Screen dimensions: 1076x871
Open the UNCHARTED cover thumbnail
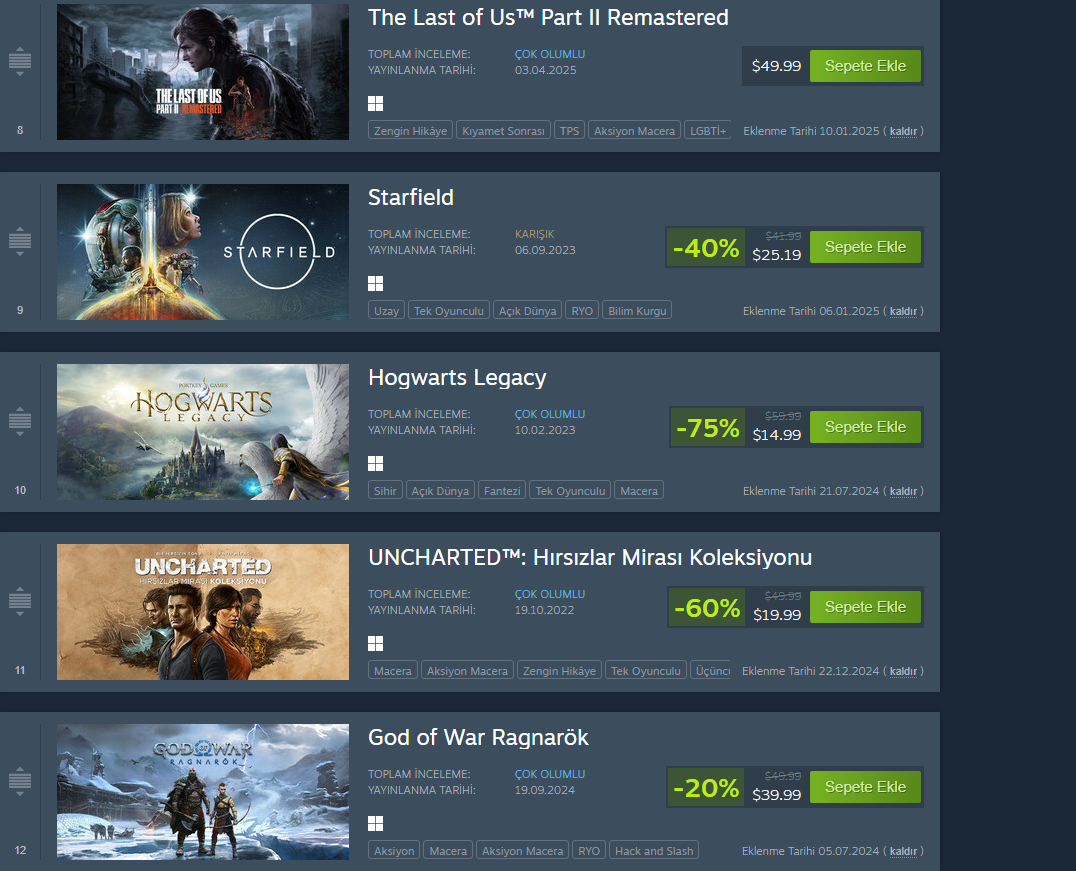203,612
